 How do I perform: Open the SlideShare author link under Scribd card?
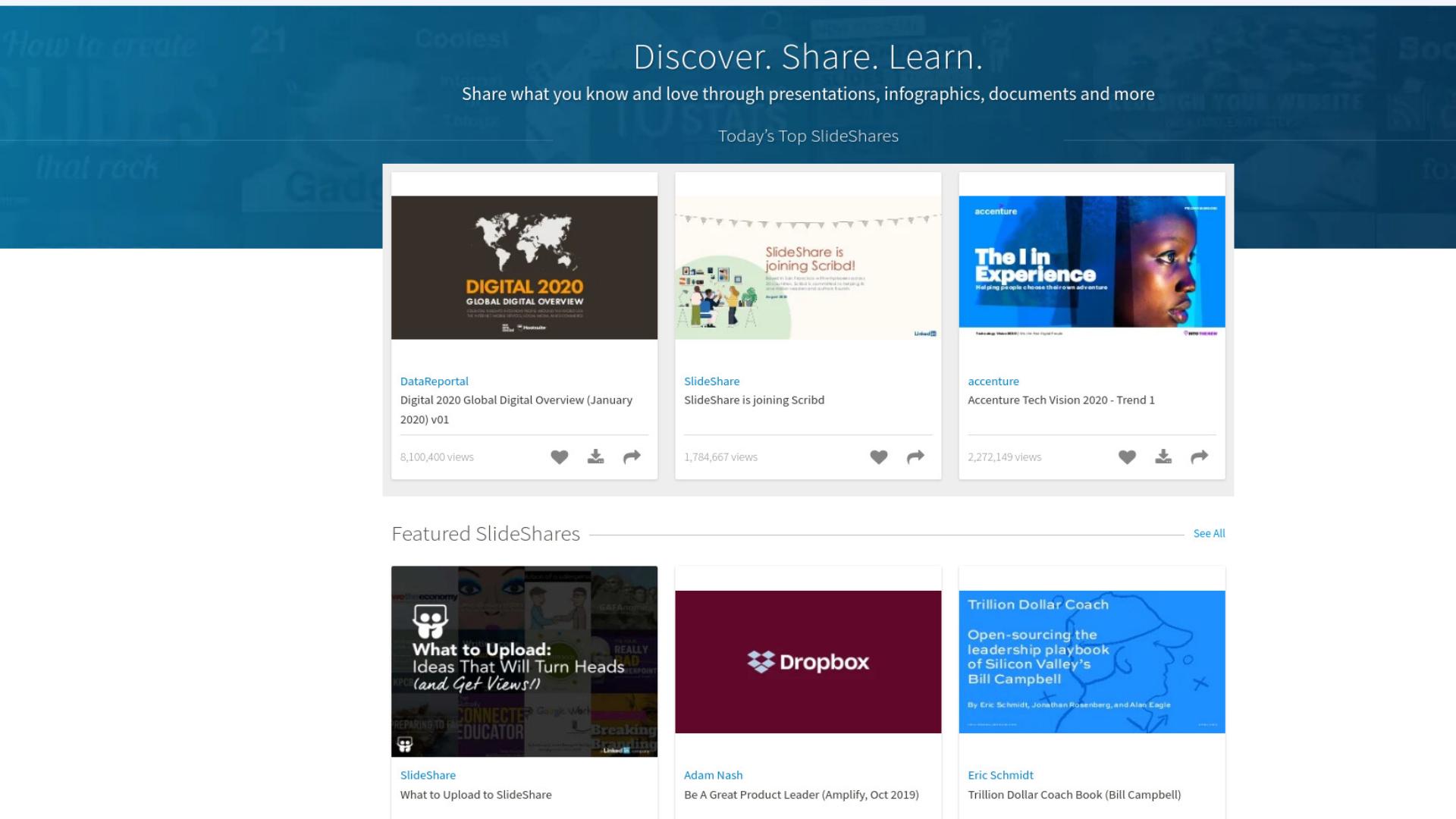pyautogui.click(x=711, y=381)
